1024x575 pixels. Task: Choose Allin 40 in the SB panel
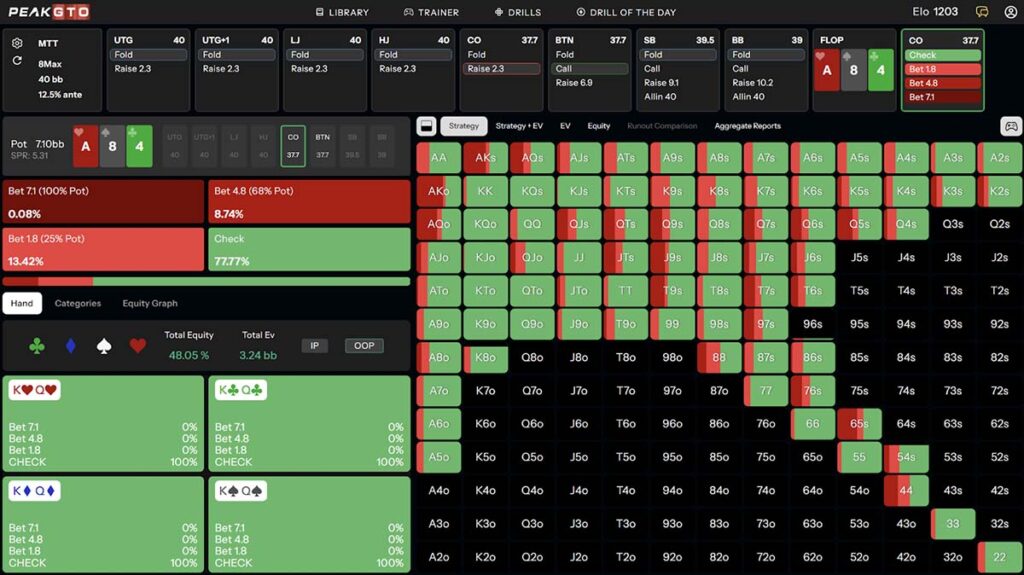tap(660, 97)
